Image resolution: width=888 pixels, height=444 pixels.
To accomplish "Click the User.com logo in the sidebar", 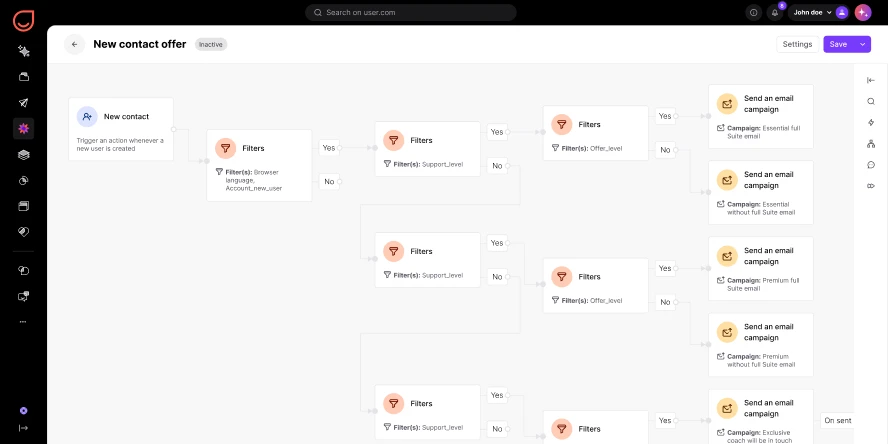I will [23, 20].
